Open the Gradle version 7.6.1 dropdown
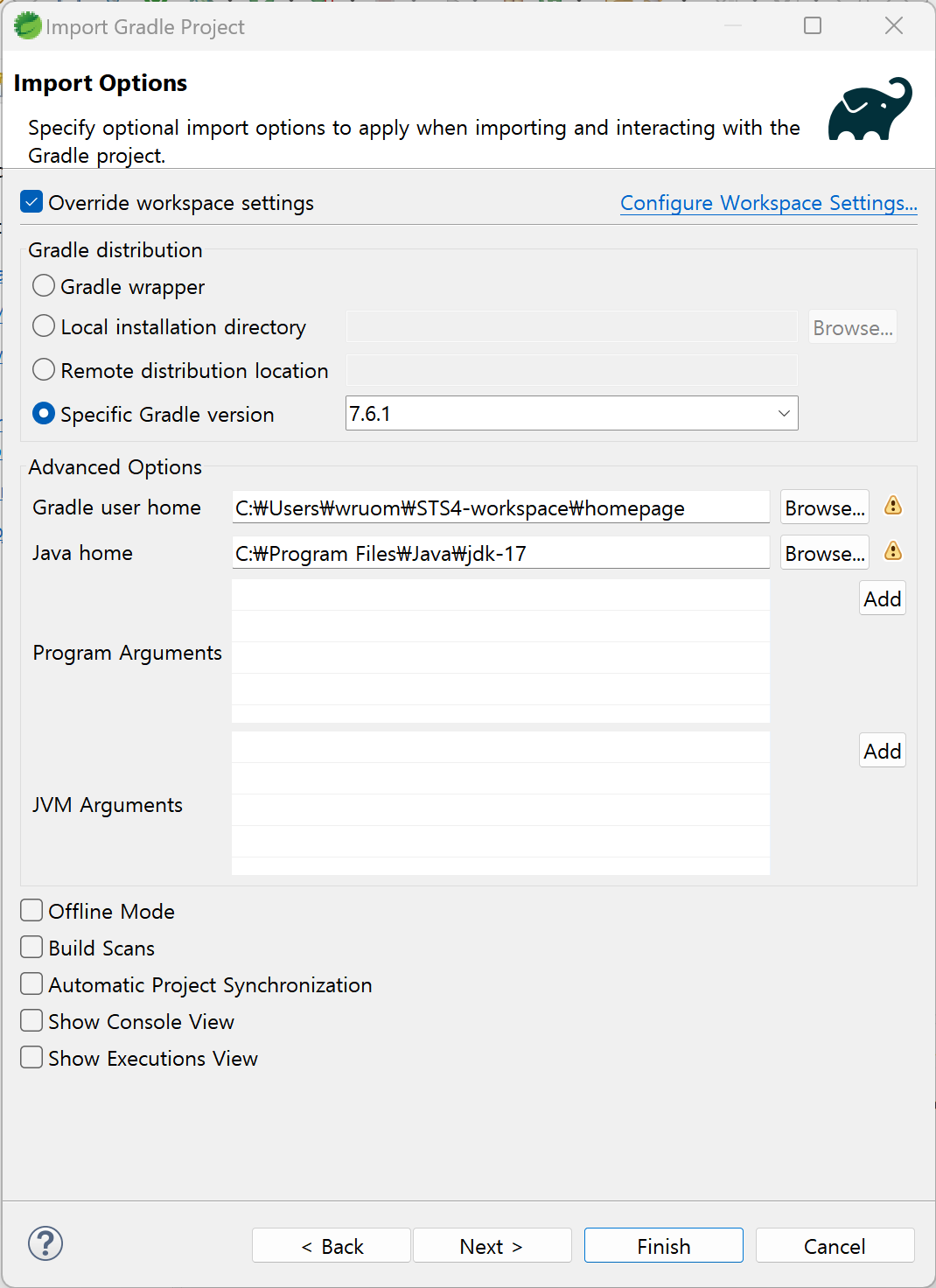This screenshot has height=1288, width=936. tap(572, 413)
